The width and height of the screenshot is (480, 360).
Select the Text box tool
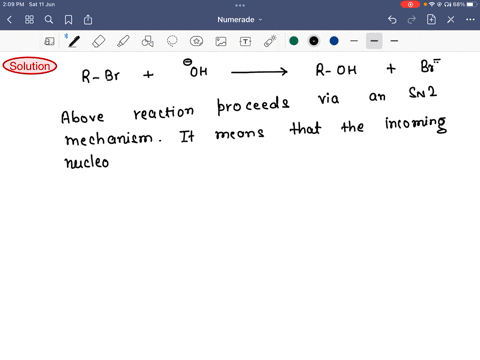click(245, 41)
